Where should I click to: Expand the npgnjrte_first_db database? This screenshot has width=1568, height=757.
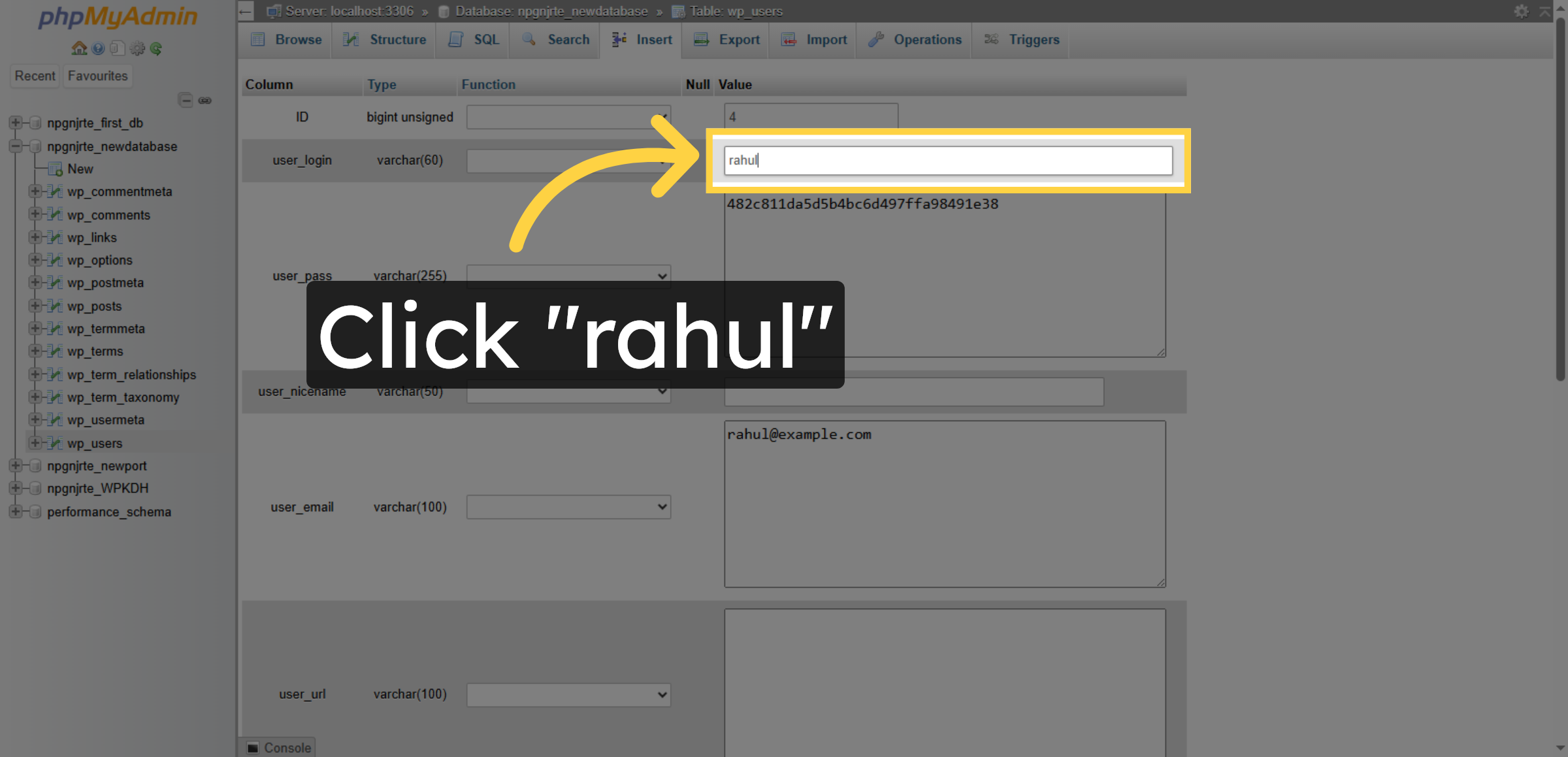pos(16,123)
